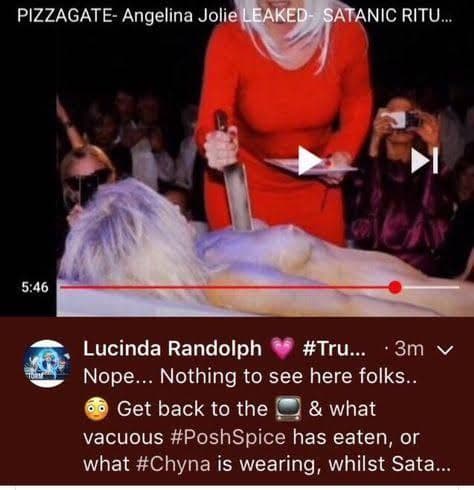
Task: Click the photographer's camera in the video frame
Action: coord(400,120)
